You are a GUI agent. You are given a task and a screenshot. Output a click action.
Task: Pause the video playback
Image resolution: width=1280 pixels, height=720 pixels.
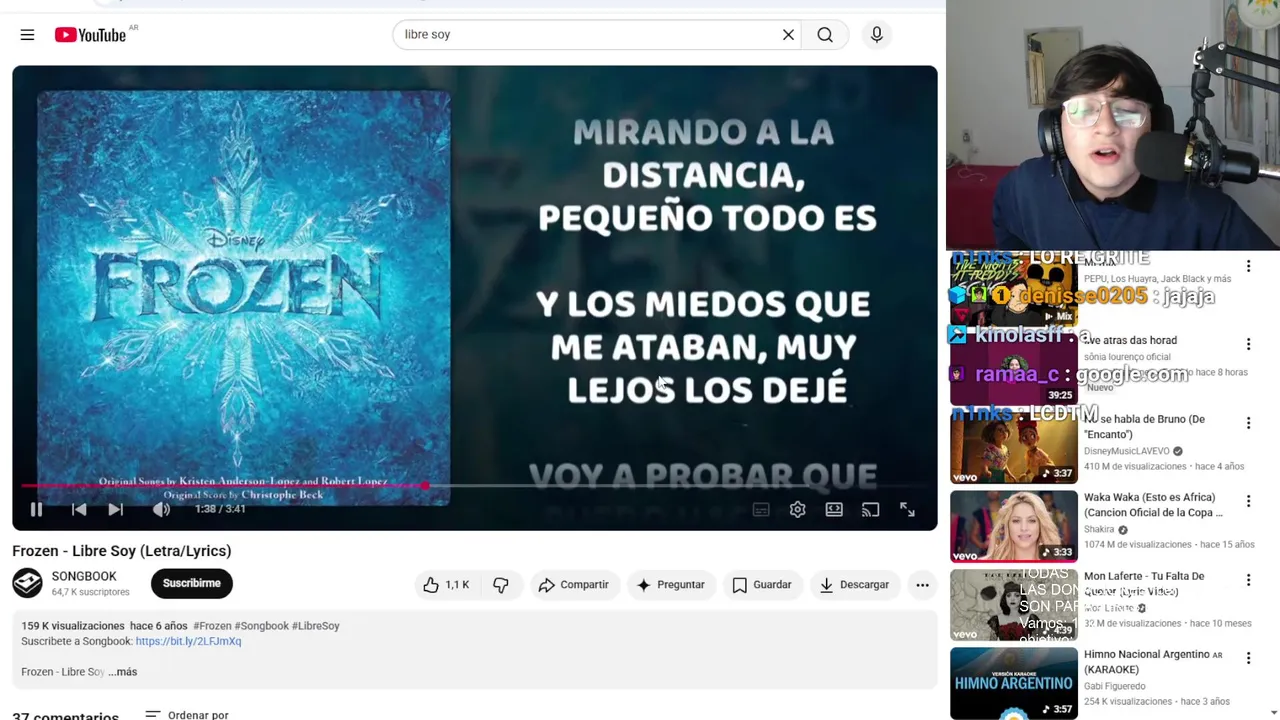[x=36, y=510]
